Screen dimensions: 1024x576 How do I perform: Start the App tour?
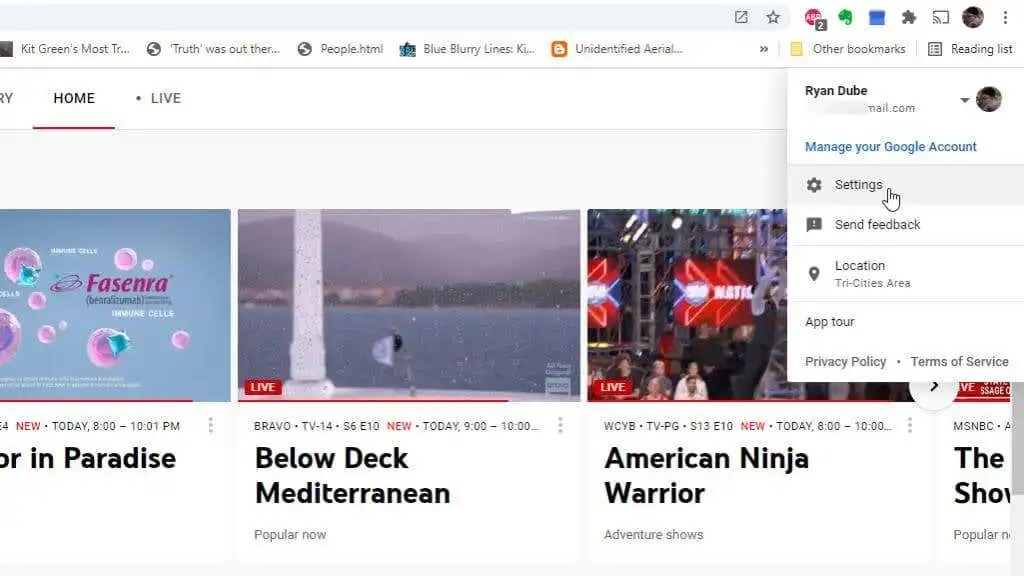tap(829, 322)
